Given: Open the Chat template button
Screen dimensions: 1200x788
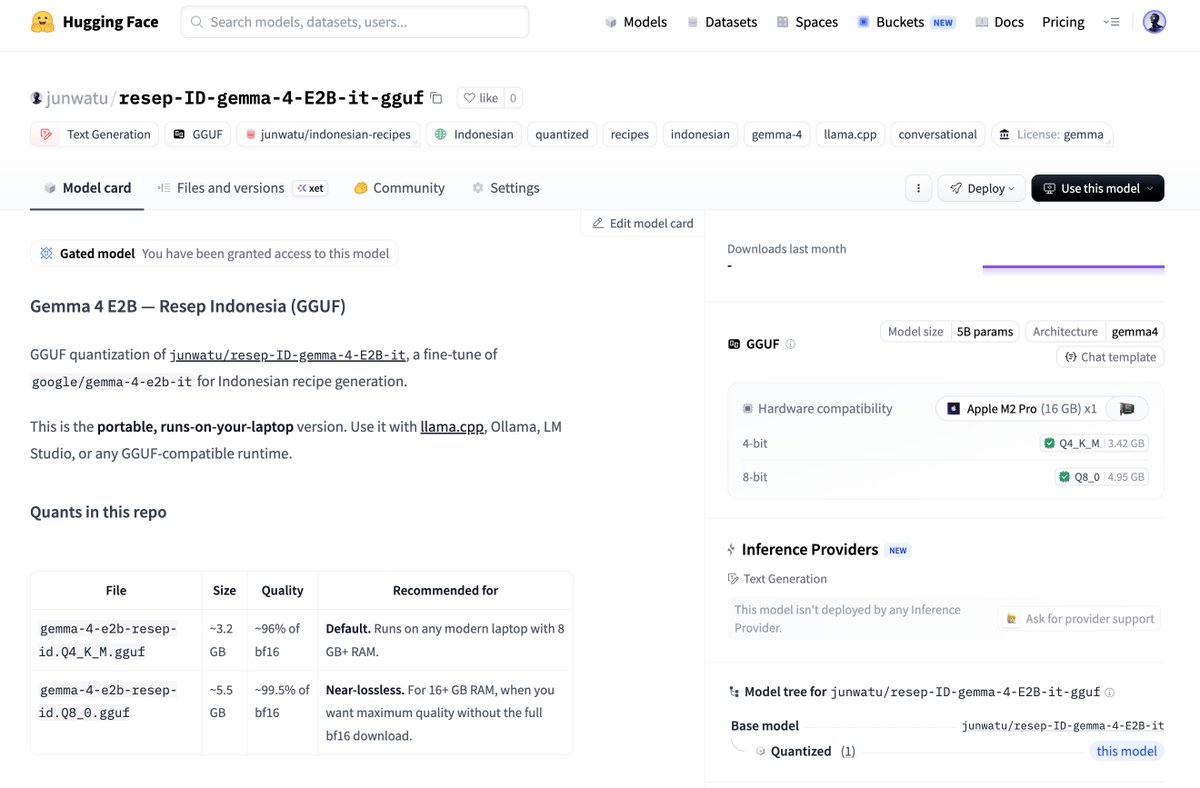Looking at the screenshot, I should pyautogui.click(x=1110, y=357).
